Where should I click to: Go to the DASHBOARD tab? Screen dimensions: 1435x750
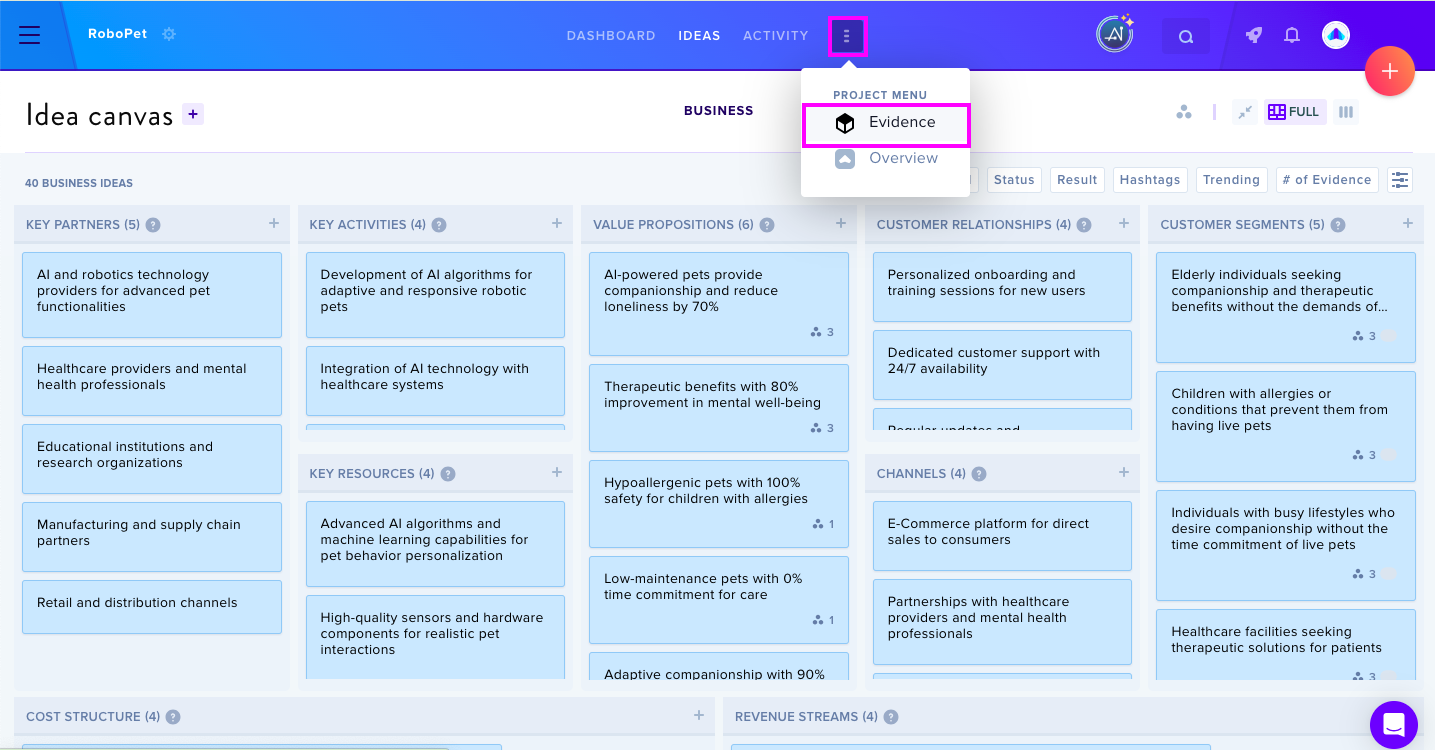point(611,36)
